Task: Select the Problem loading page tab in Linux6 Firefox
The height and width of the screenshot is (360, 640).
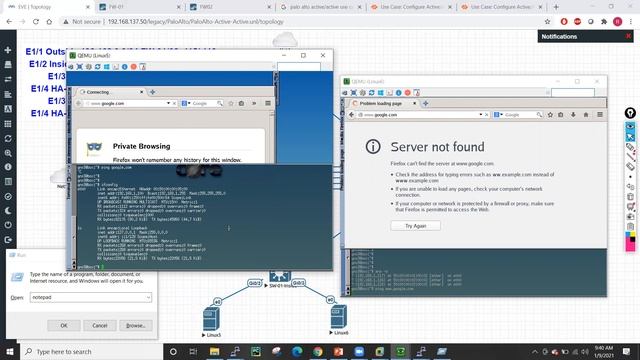Action: pyautogui.click(x=383, y=103)
